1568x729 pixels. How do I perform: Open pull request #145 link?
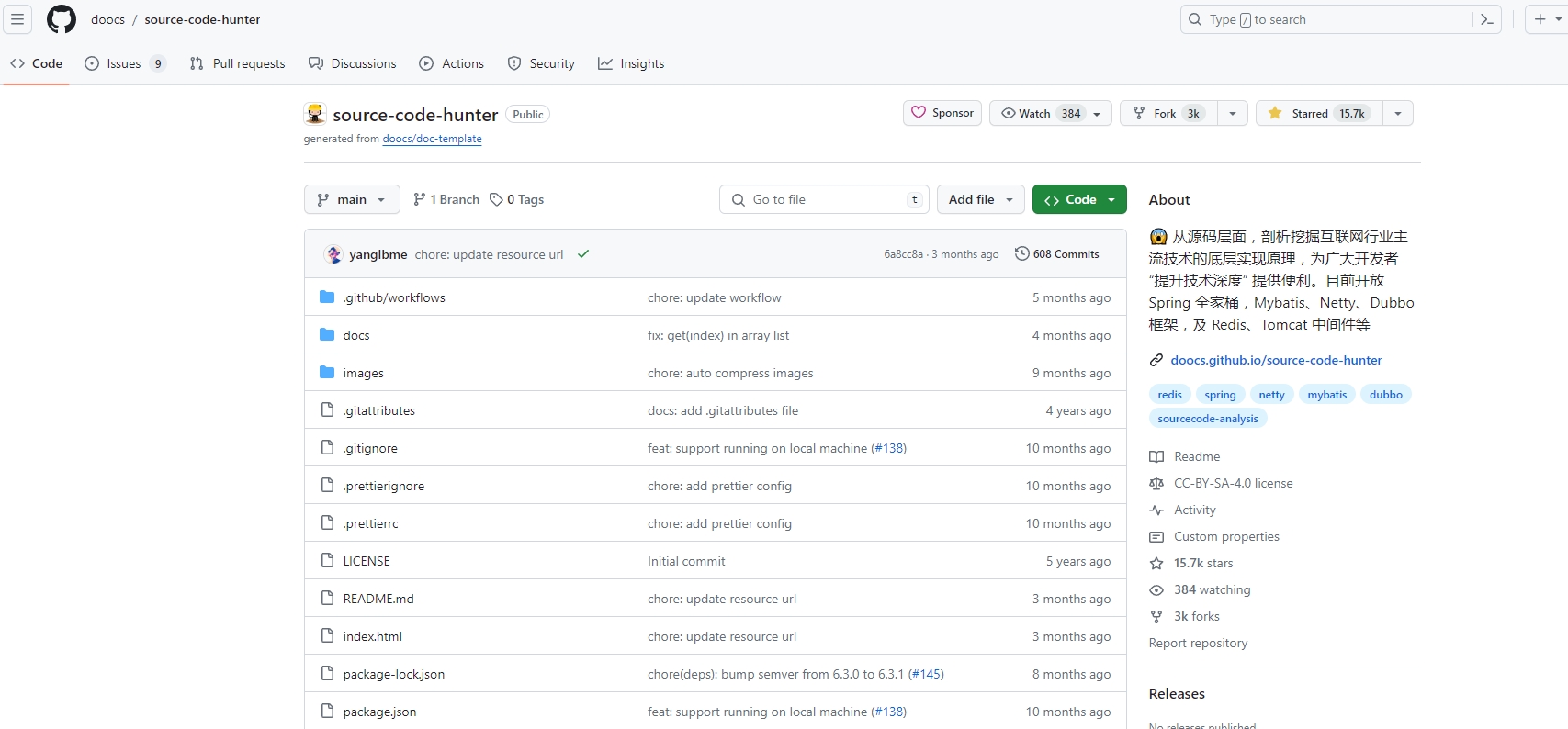(x=925, y=674)
